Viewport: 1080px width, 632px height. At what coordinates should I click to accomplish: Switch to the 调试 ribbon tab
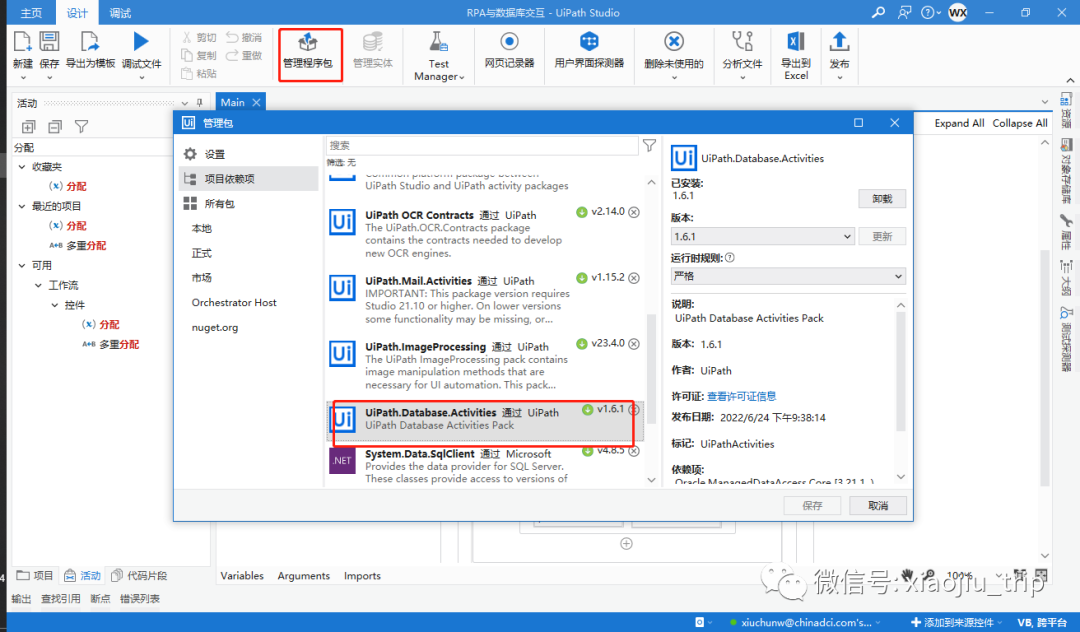pos(120,13)
